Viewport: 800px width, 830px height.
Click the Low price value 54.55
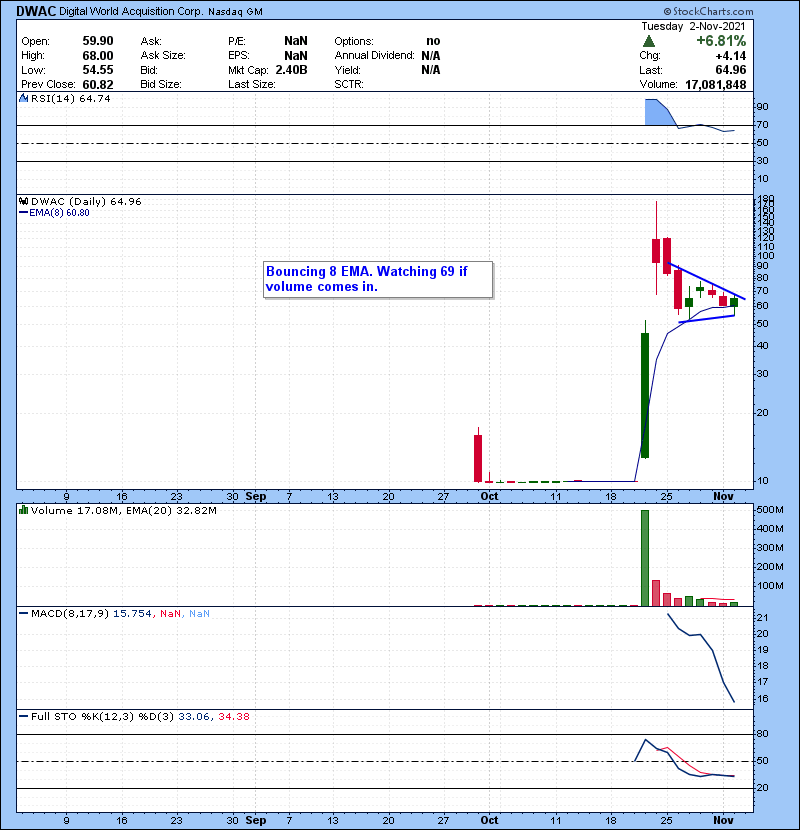pyautogui.click(x=98, y=70)
